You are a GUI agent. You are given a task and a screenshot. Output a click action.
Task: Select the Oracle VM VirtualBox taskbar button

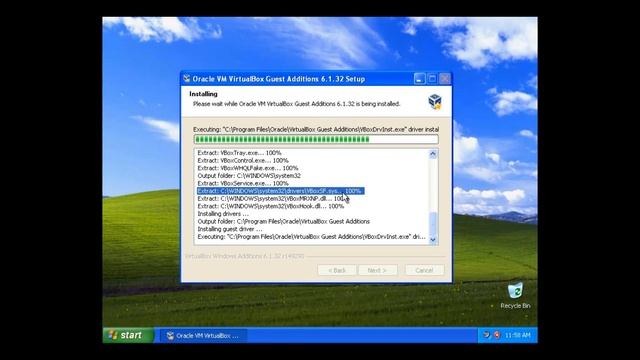coord(203,336)
